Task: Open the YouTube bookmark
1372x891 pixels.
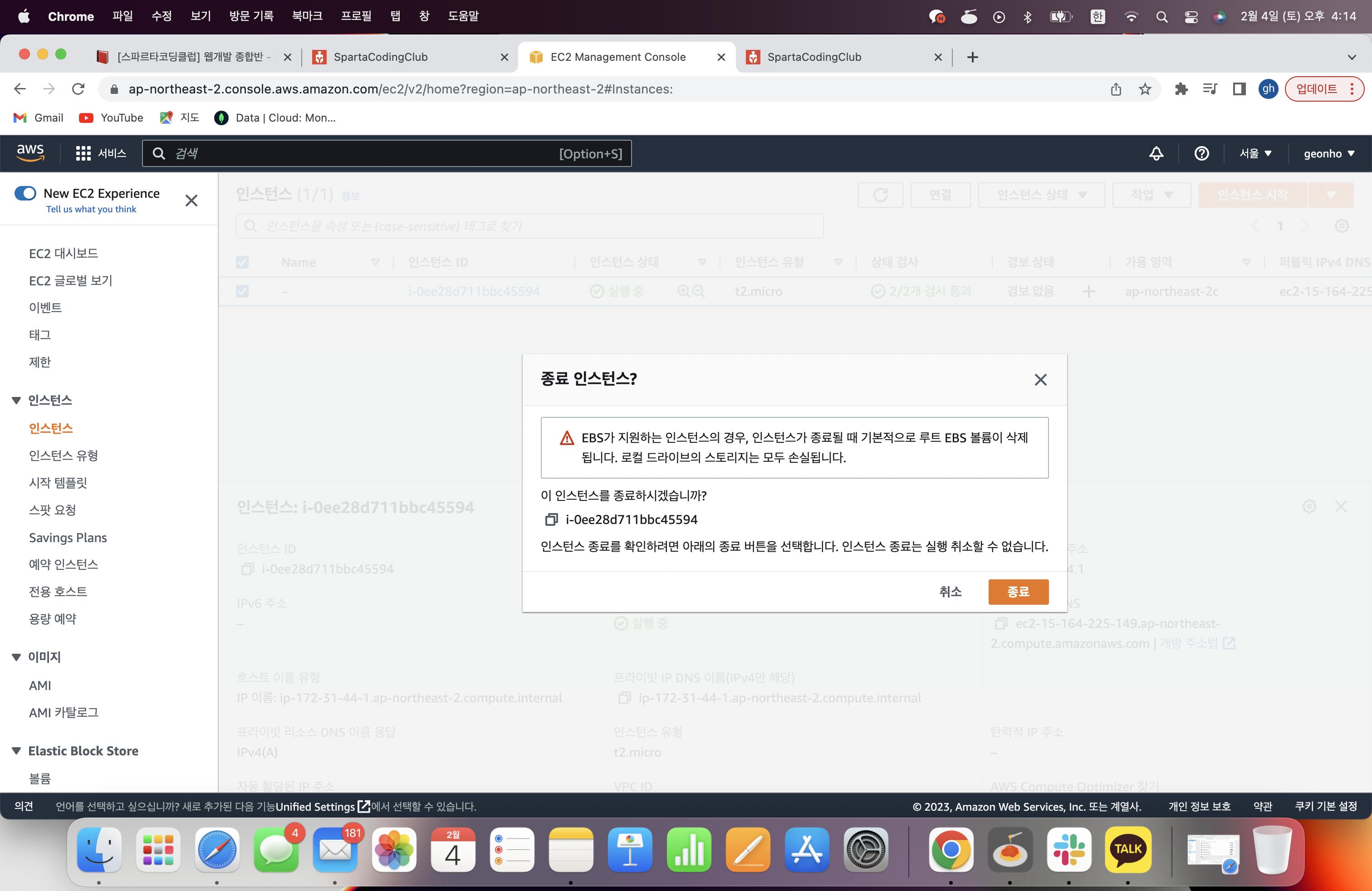Action: click(111, 117)
